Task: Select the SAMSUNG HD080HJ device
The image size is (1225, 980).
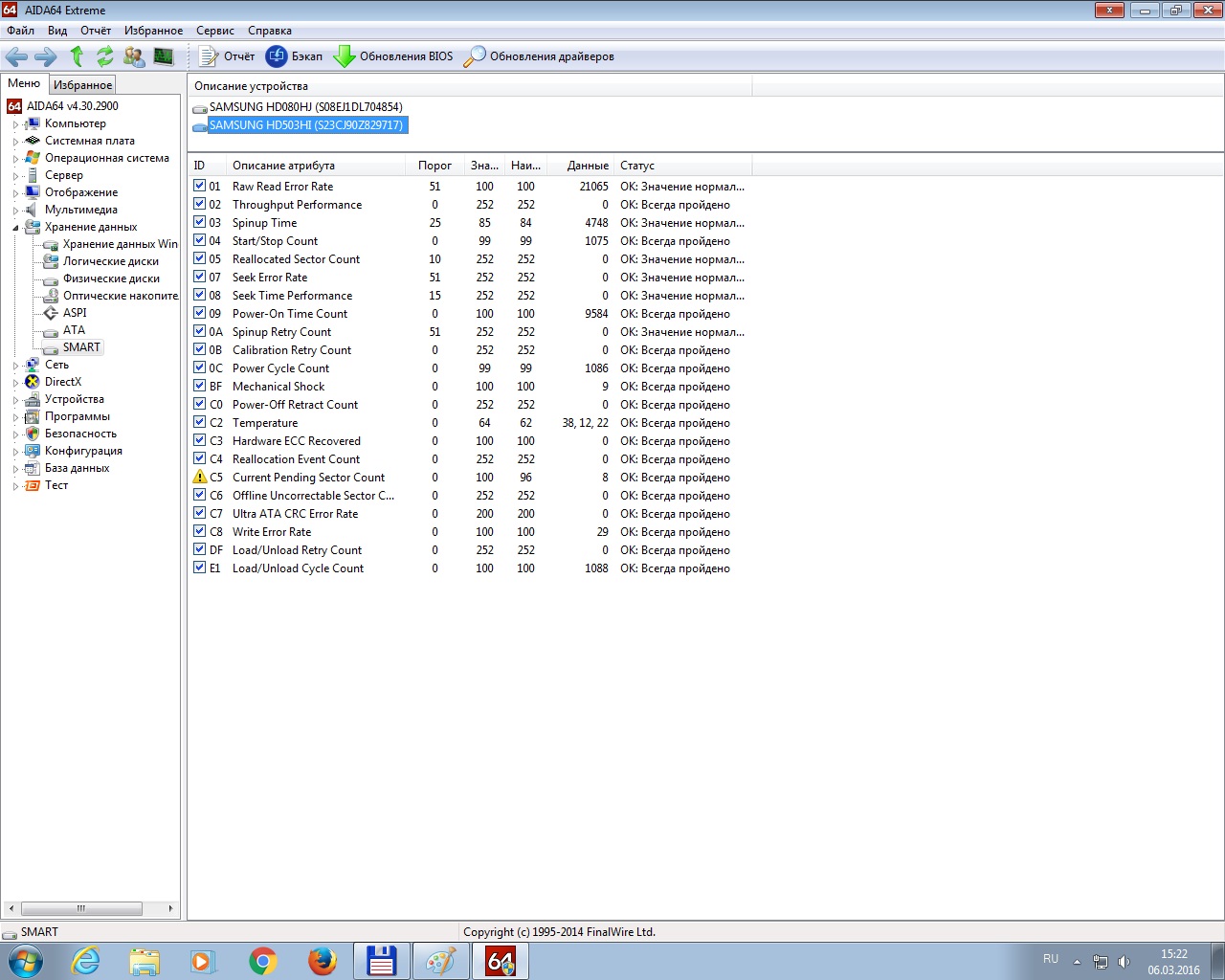Action: [305, 107]
